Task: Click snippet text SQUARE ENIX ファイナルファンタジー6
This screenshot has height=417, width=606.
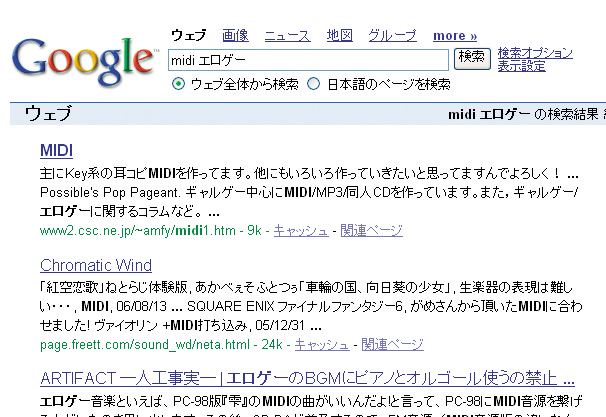Action: pyautogui.click(x=294, y=306)
